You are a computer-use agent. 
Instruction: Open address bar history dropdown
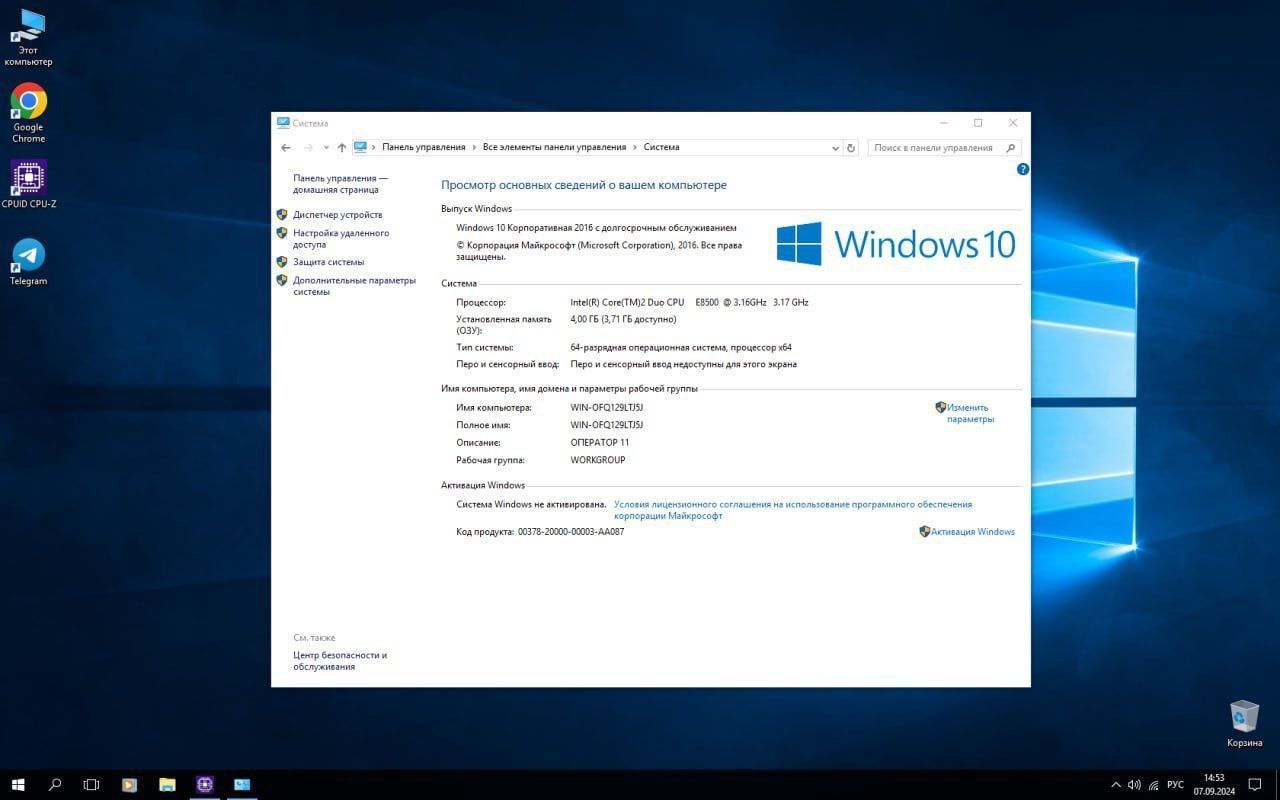[x=836, y=148]
